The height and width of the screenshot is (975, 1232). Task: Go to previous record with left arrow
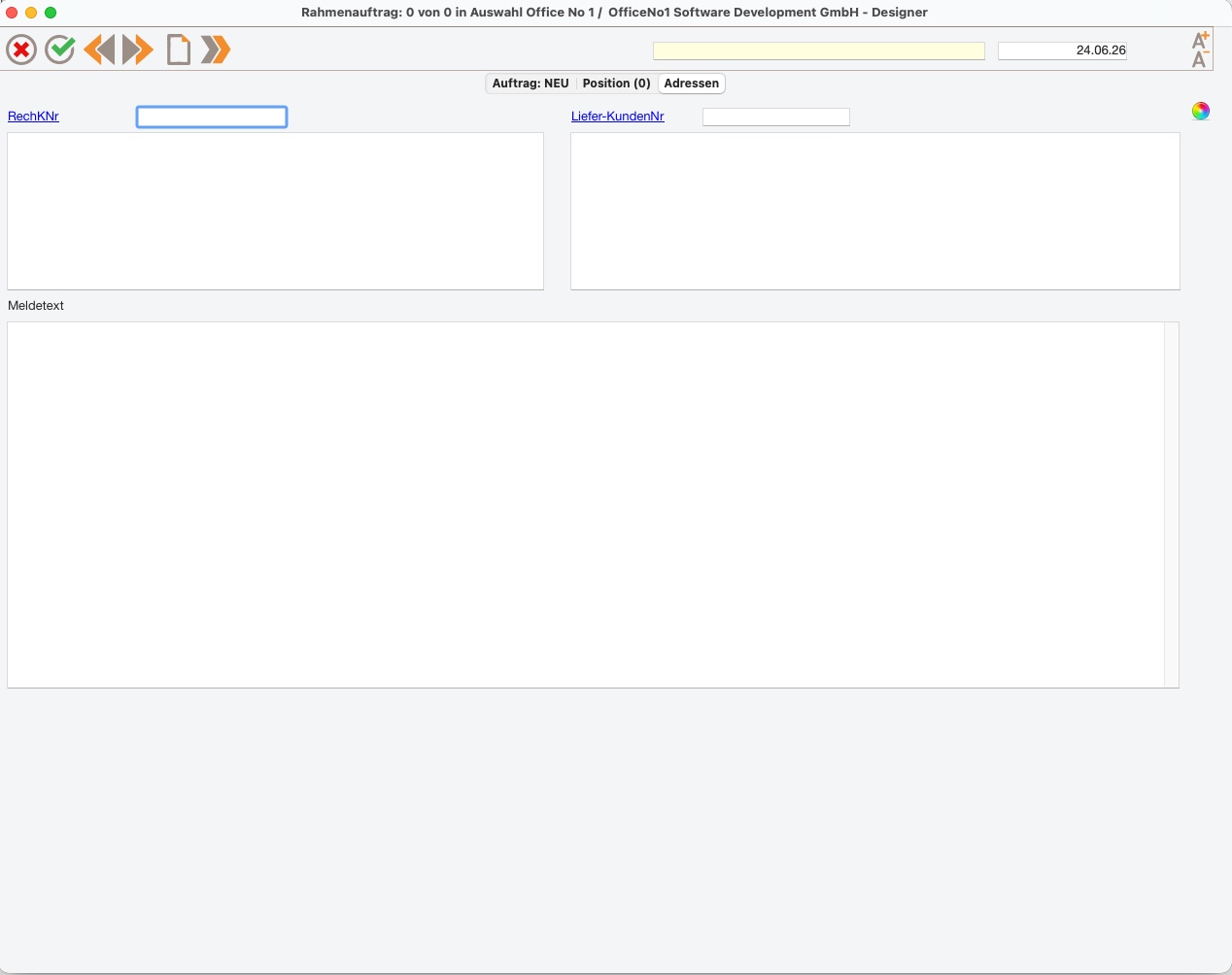point(99,50)
